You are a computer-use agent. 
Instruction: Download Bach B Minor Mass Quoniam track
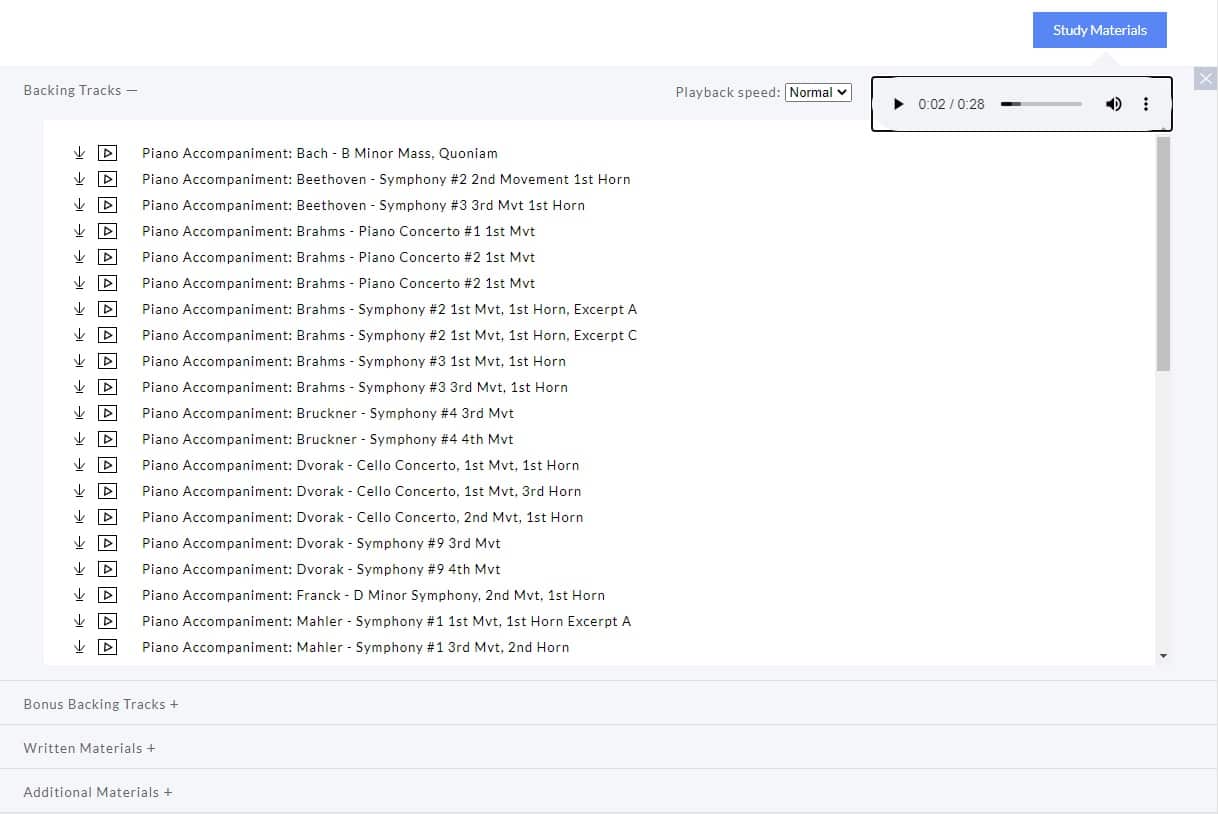[80, 153]
